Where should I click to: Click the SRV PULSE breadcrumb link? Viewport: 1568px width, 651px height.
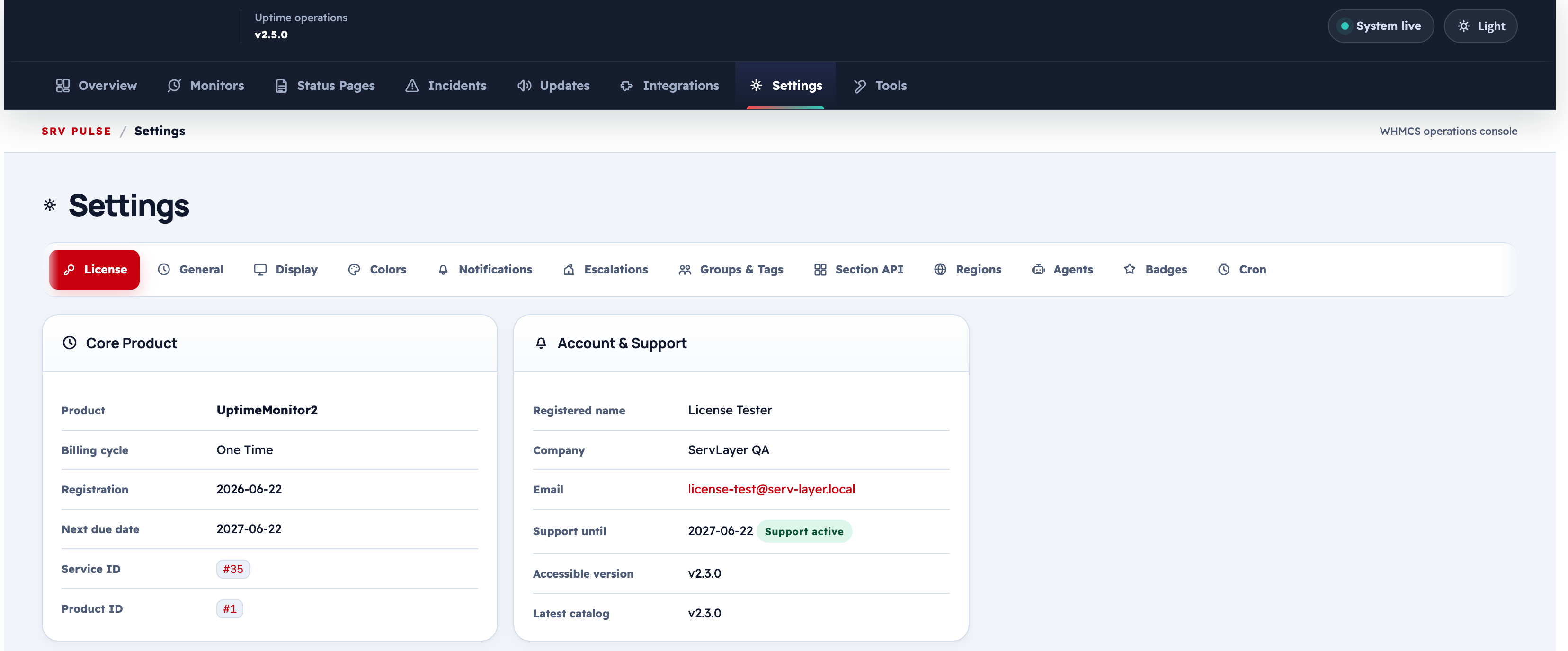pos(77,132)
